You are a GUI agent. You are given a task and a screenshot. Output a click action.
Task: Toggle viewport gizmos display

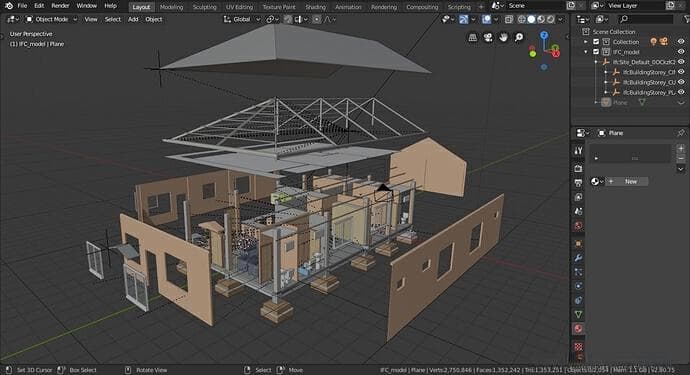tap(463, 19)
